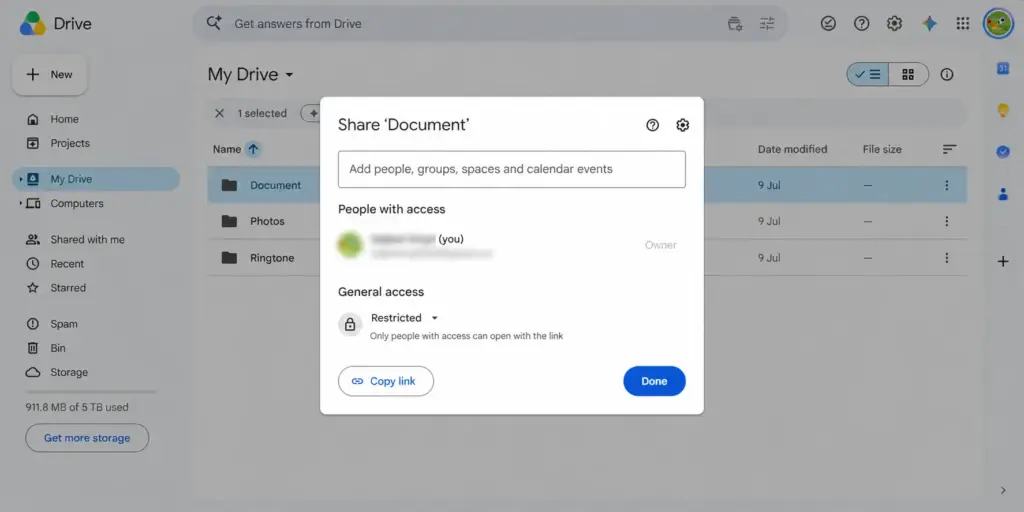Viewport: 1024px width, 512px height.
Task: Expand the Computers tree arrow
Action: coord(21,204)
